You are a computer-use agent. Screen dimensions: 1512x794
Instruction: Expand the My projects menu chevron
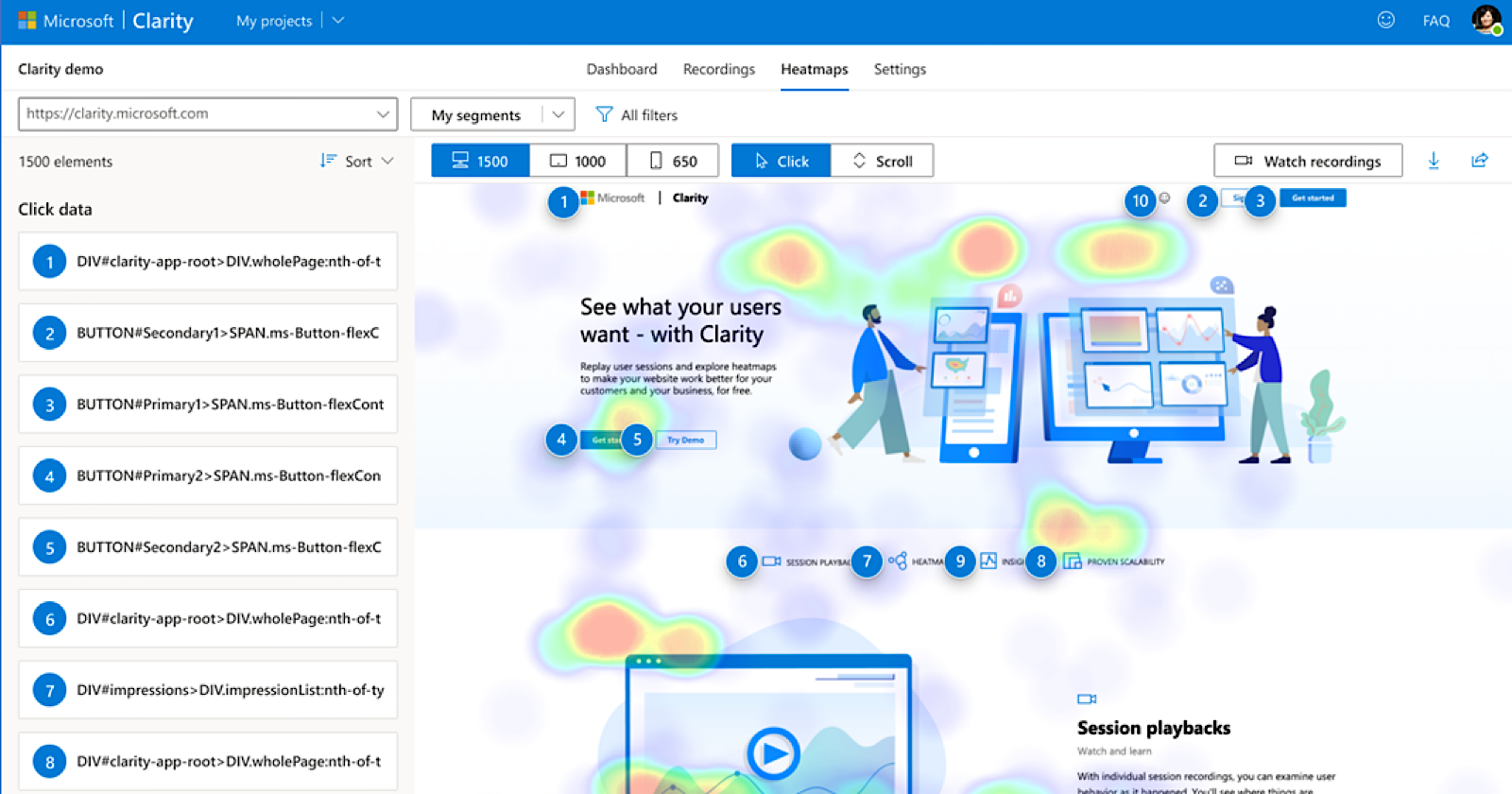338,21
